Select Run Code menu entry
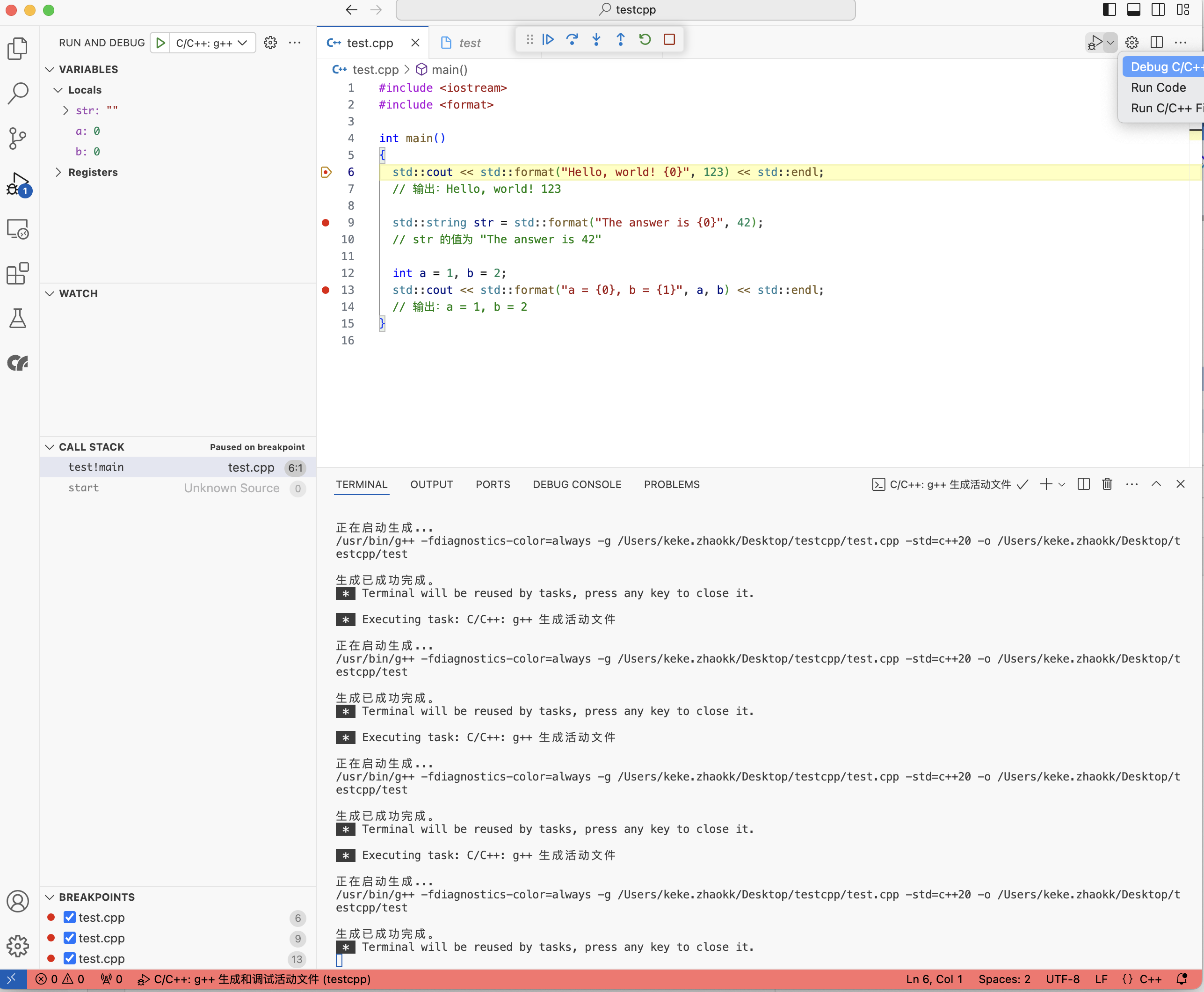The width and height of the screenshot is (1204, 992). point(1158,88)
